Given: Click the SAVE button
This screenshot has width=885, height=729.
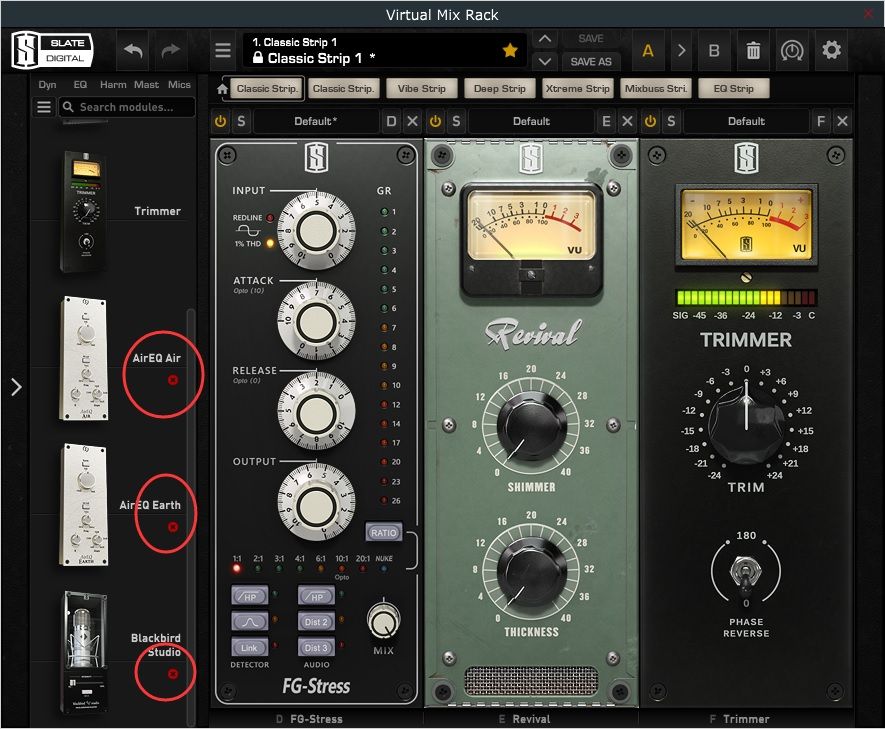Looking at the screenshot, I should (x=590, y=39).
